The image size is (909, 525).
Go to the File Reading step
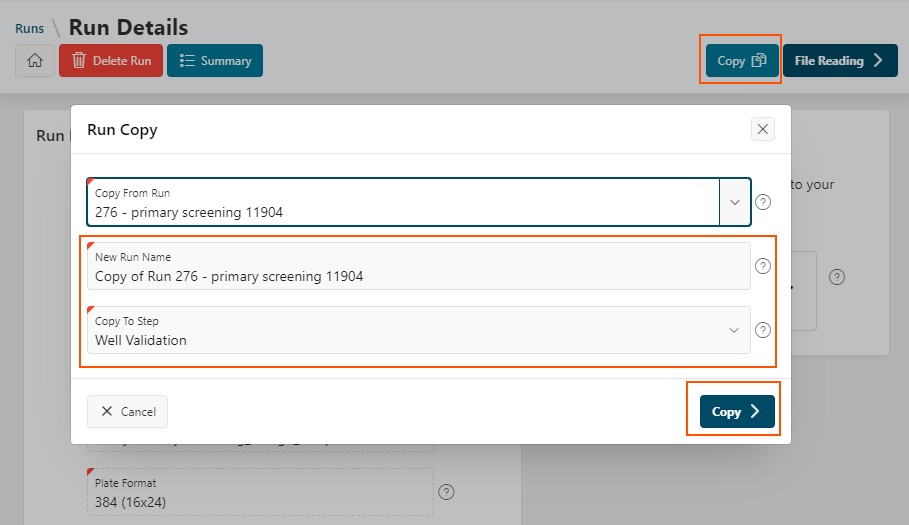click(x=840, y=60)
